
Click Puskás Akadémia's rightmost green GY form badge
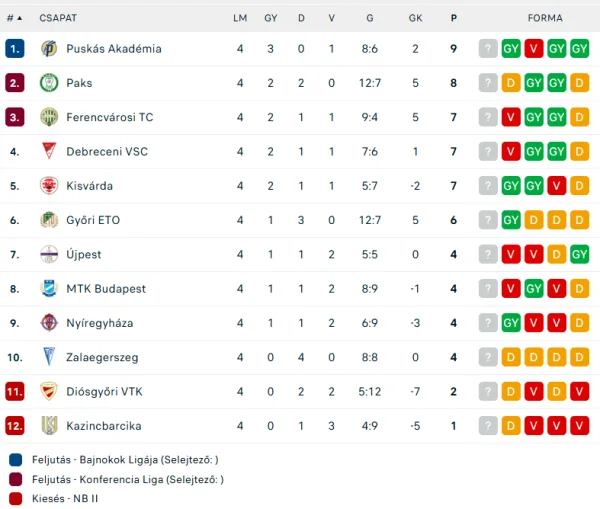pos(580,49)
